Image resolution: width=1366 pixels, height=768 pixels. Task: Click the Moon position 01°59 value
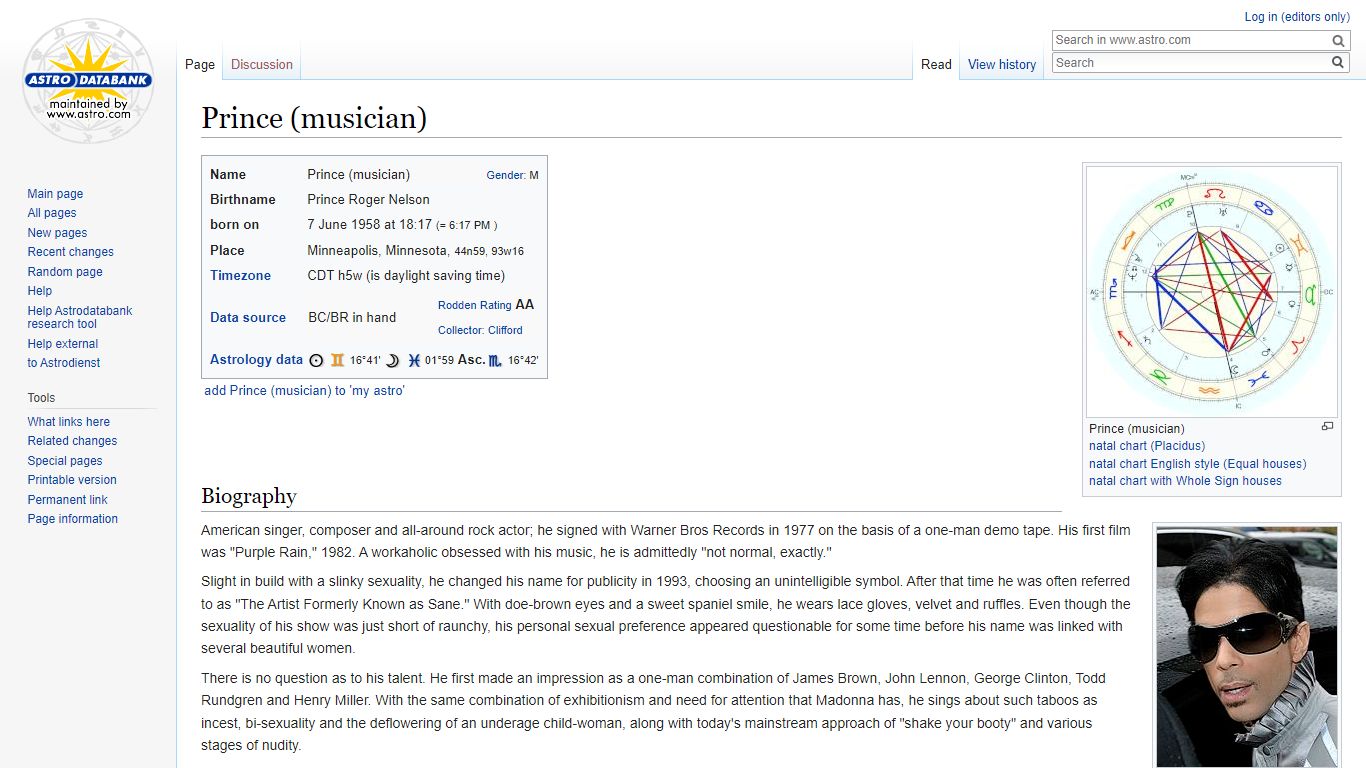[x=439, y=361]
